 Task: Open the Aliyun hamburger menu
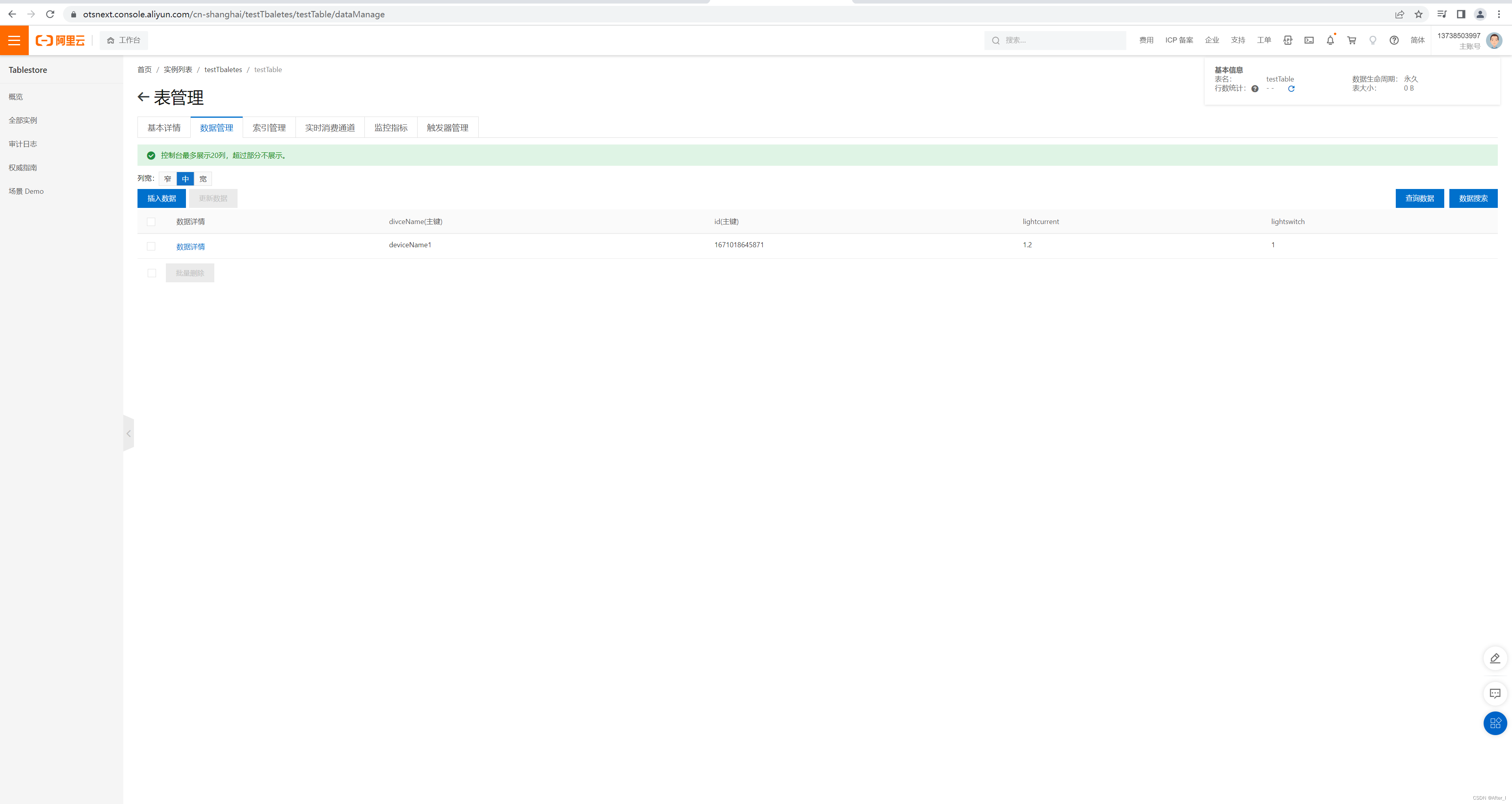pos(14,41)
